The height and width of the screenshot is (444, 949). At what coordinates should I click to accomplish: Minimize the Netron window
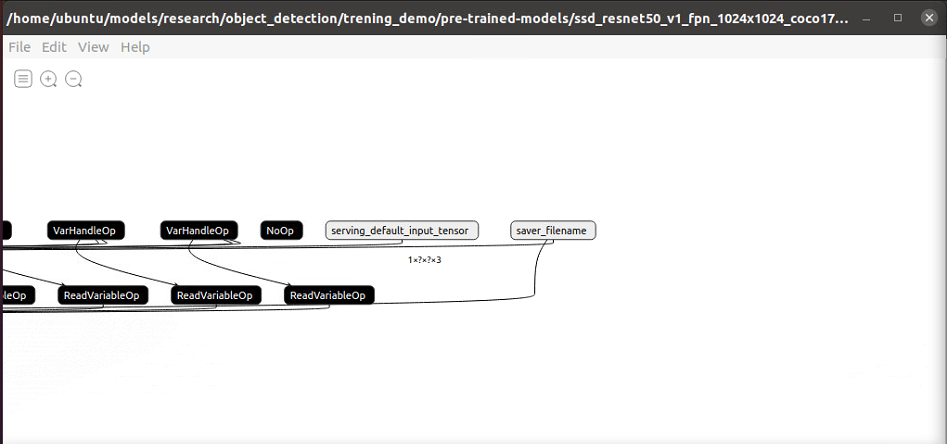(867, 18)
